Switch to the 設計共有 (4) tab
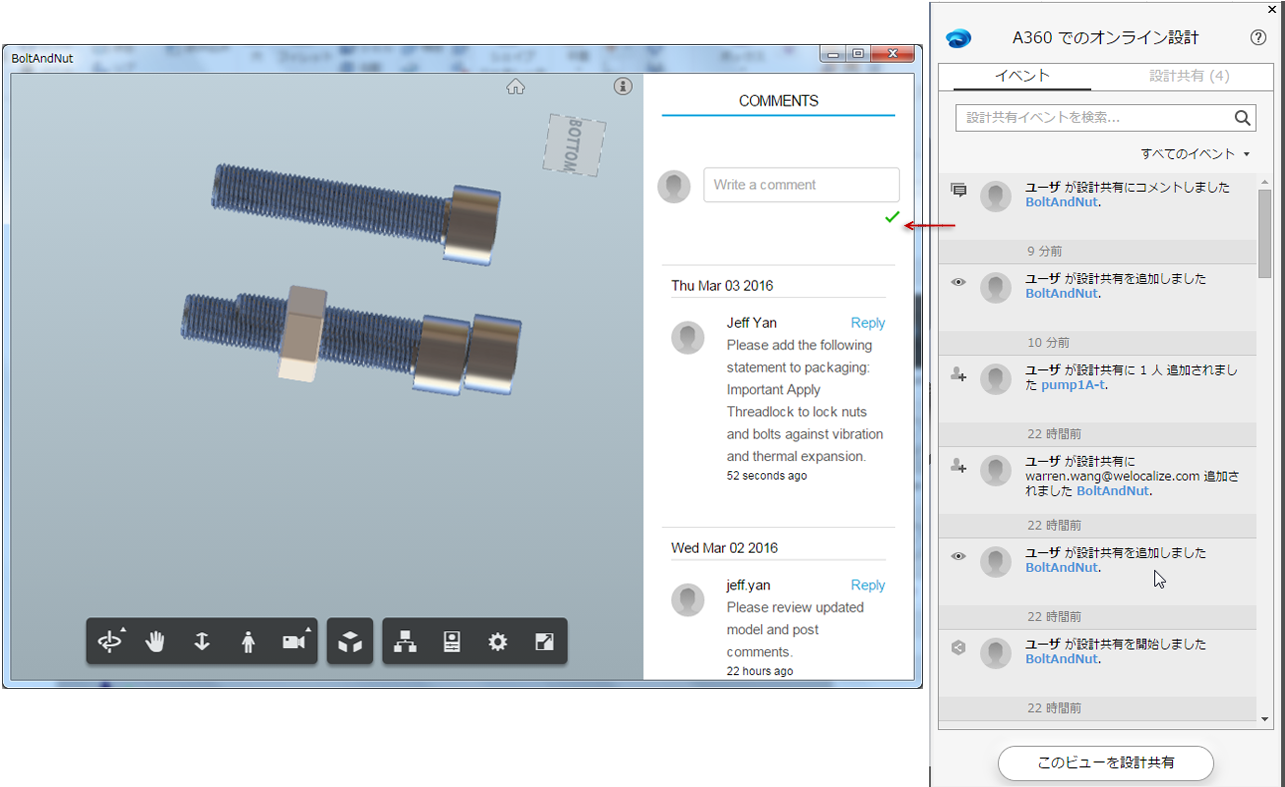Image resolution: width=1285 pixels, height=787 pixels. (x=1189, y=76)
